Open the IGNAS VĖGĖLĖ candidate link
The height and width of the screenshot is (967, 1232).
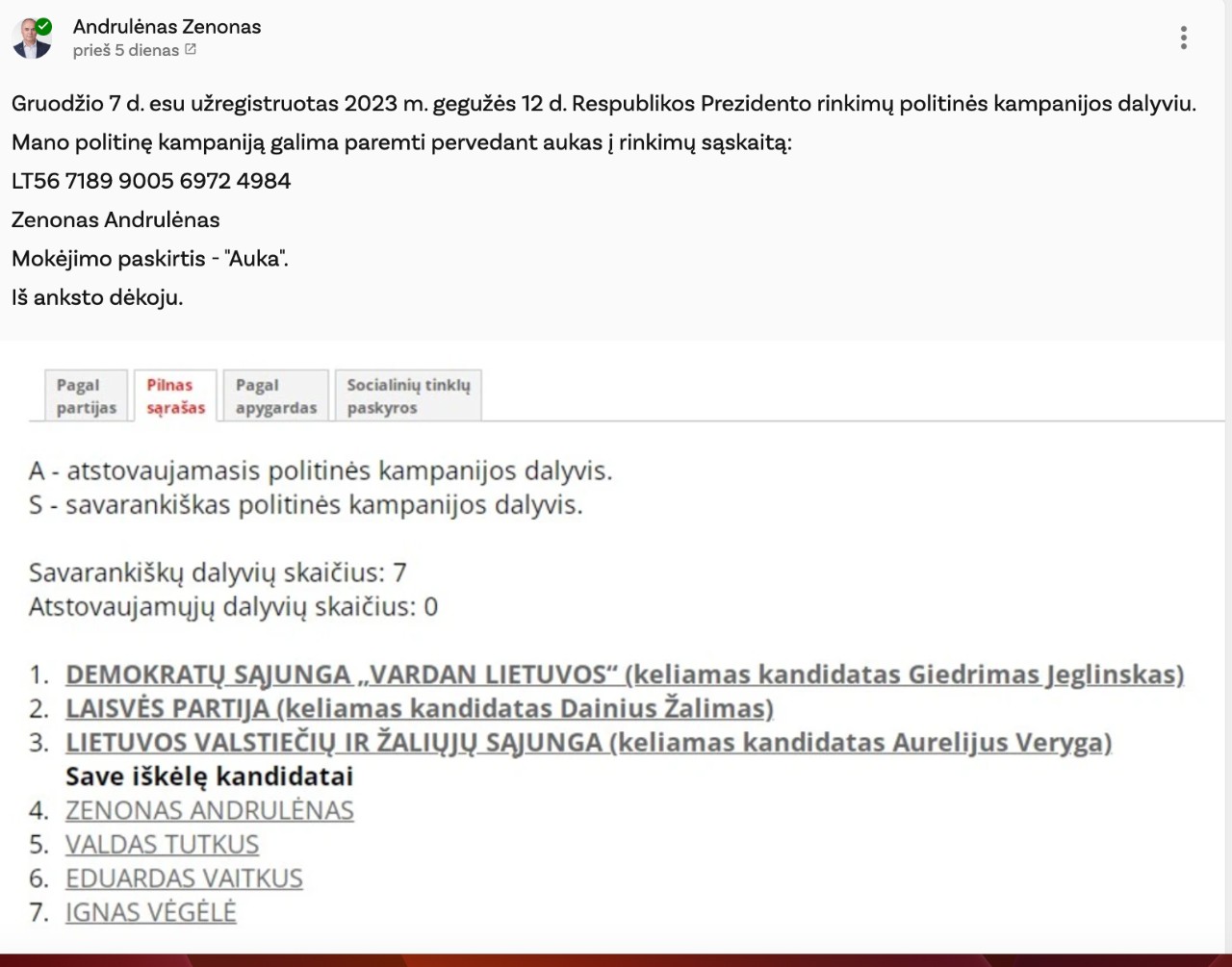click(151, 912)
